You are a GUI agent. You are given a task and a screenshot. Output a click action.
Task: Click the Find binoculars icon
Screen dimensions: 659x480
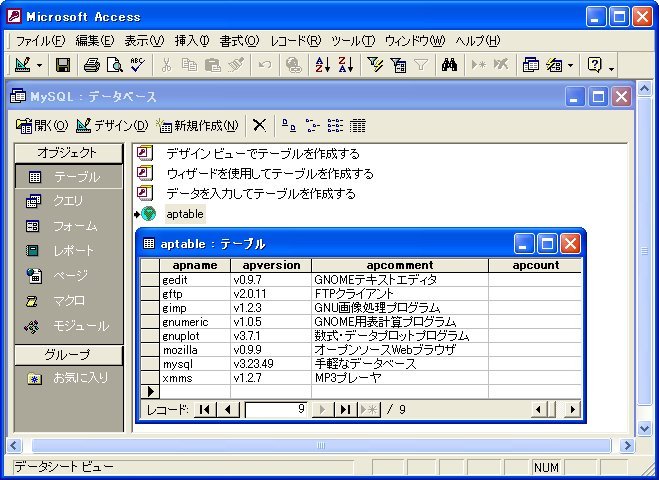click(x=449, y=65)
